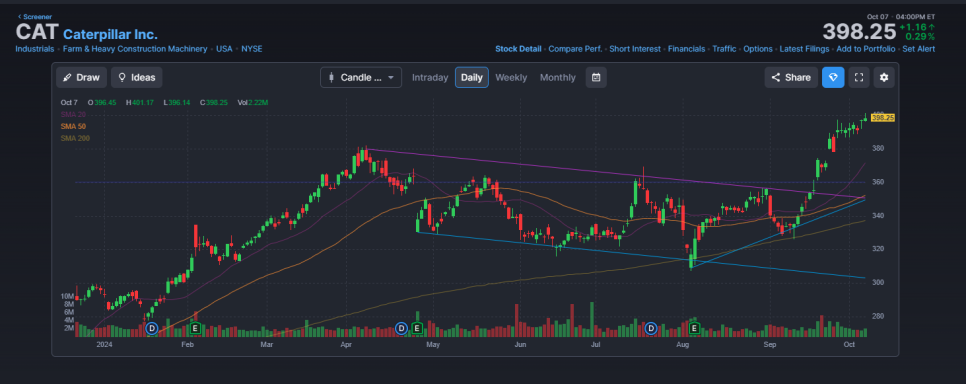The width and height of the screenshot is (966, 384).
Task: Open the chart settings gear icon
Action: (884, 78)
